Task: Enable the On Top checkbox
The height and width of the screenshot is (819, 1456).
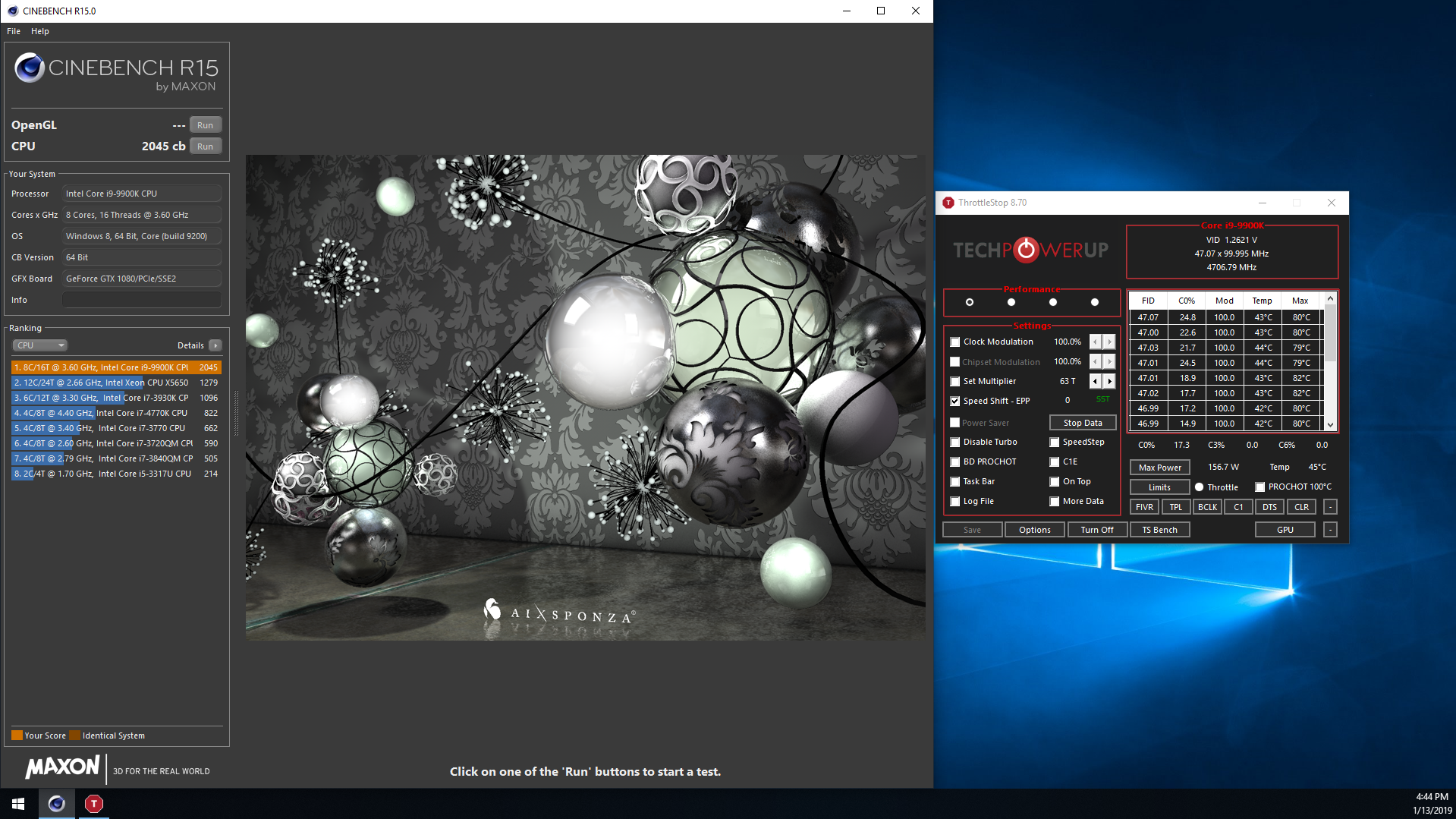Action: [x=1055, y=482]
